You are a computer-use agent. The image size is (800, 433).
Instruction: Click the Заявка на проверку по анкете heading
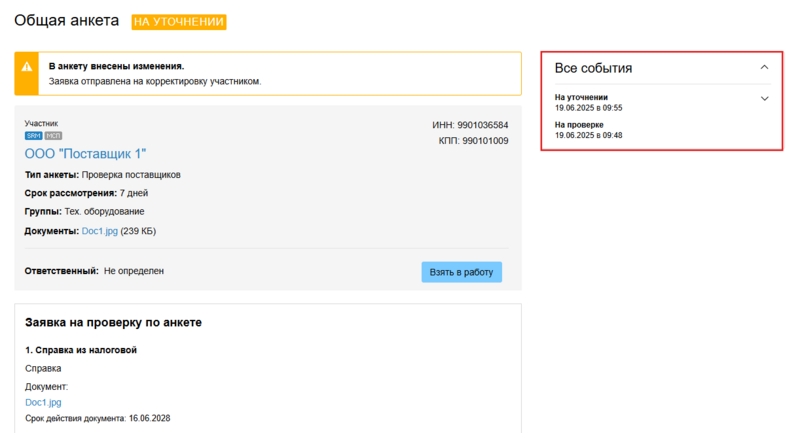point(113,323)
